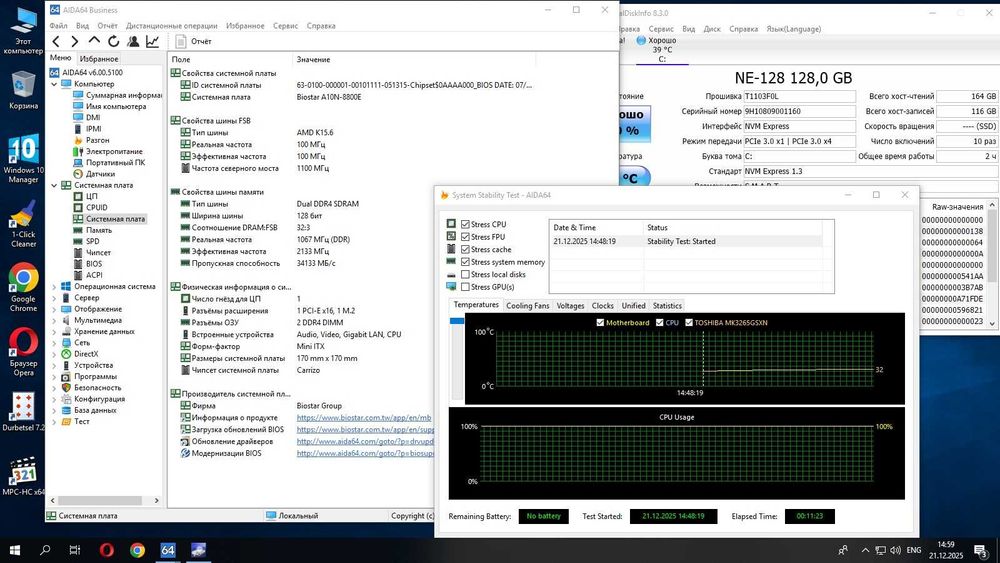Viewport: 1000px width, 563px height.
Task: Expand the Операционная система tree node
Action: [x=54, y=287]
